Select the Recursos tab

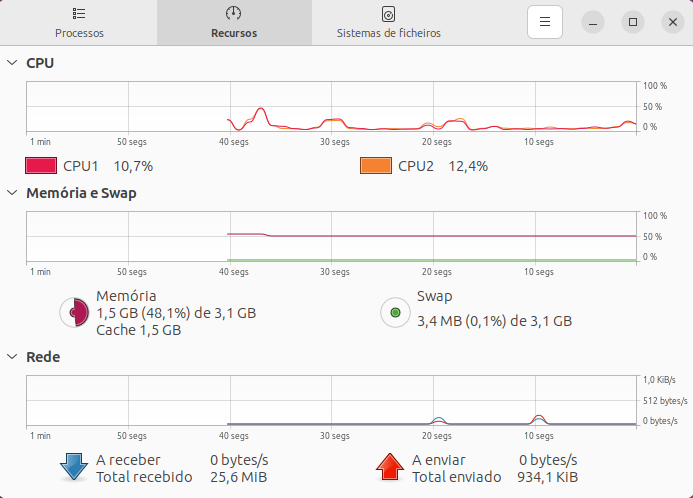(x=233, y=23)
